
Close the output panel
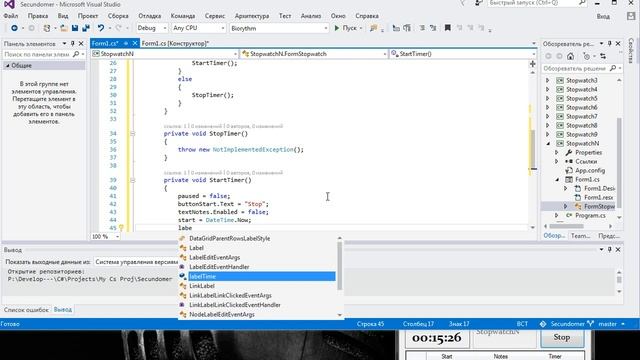[618, 249]
